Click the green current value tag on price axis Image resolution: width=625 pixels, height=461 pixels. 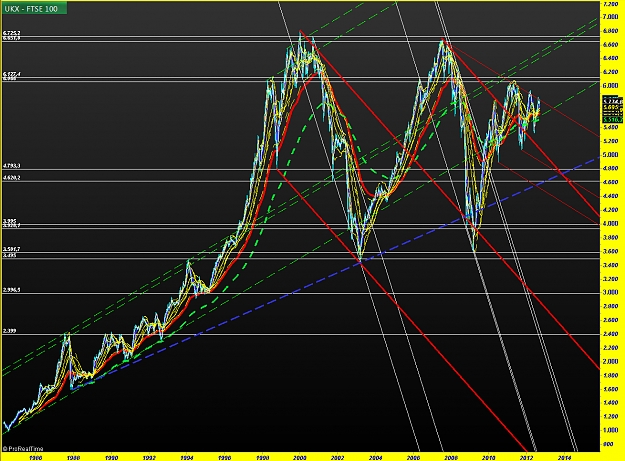point(613,119)
